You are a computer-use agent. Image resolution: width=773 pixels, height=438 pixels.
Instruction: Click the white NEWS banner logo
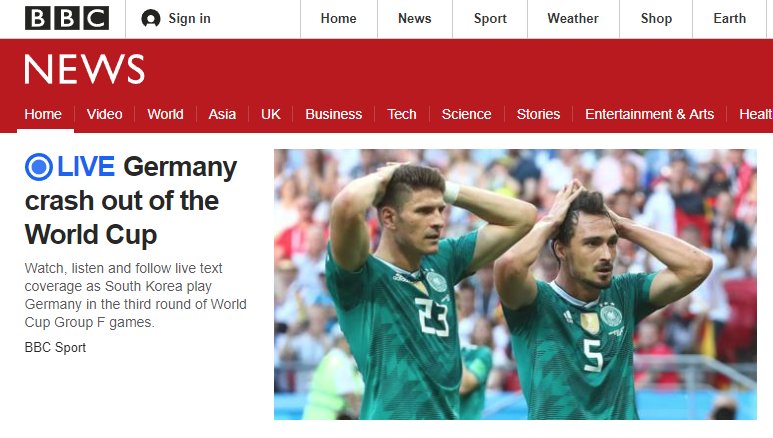(84, 69)
